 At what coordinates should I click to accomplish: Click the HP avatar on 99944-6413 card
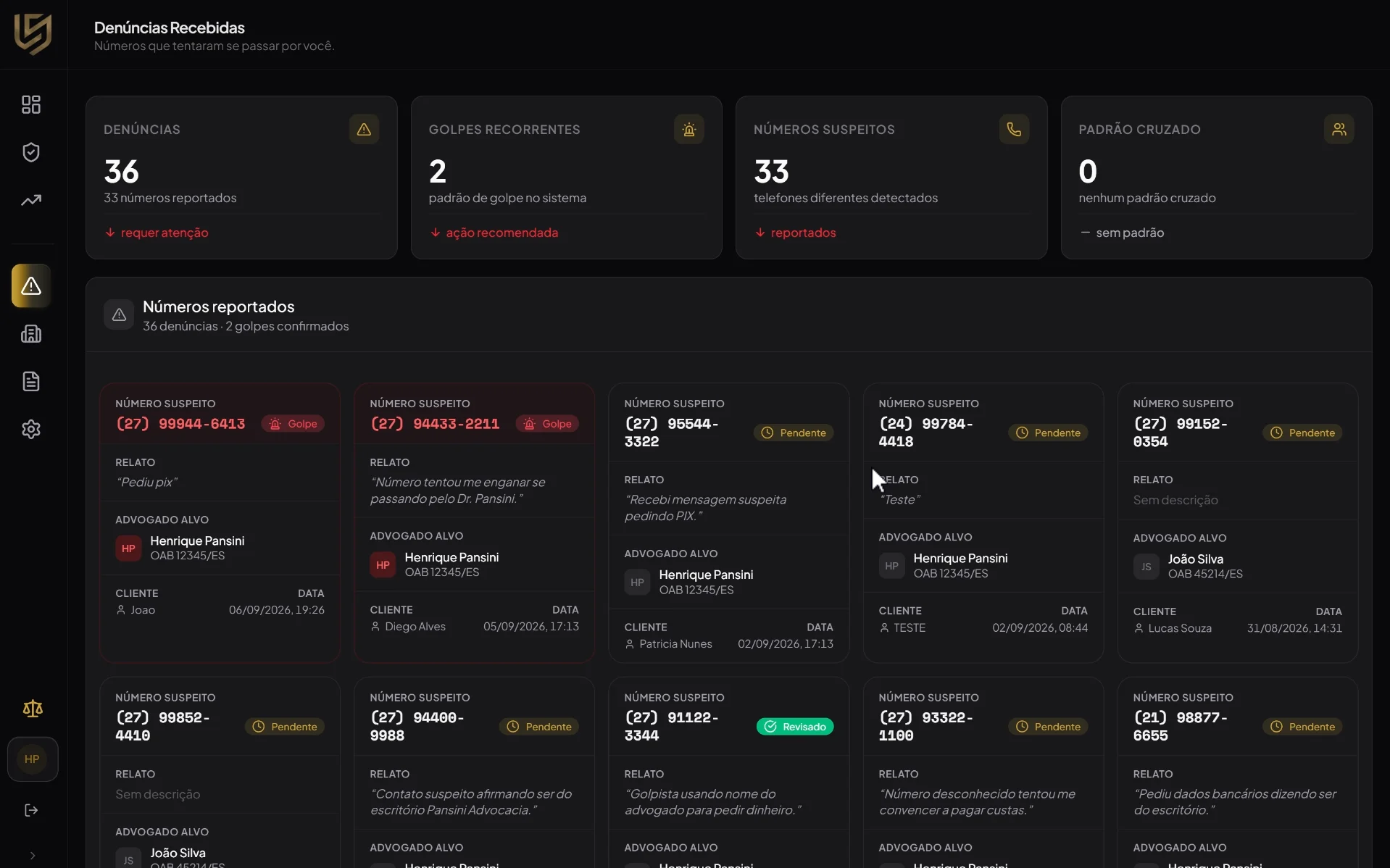pyautogui.click(x=128, y=548)
